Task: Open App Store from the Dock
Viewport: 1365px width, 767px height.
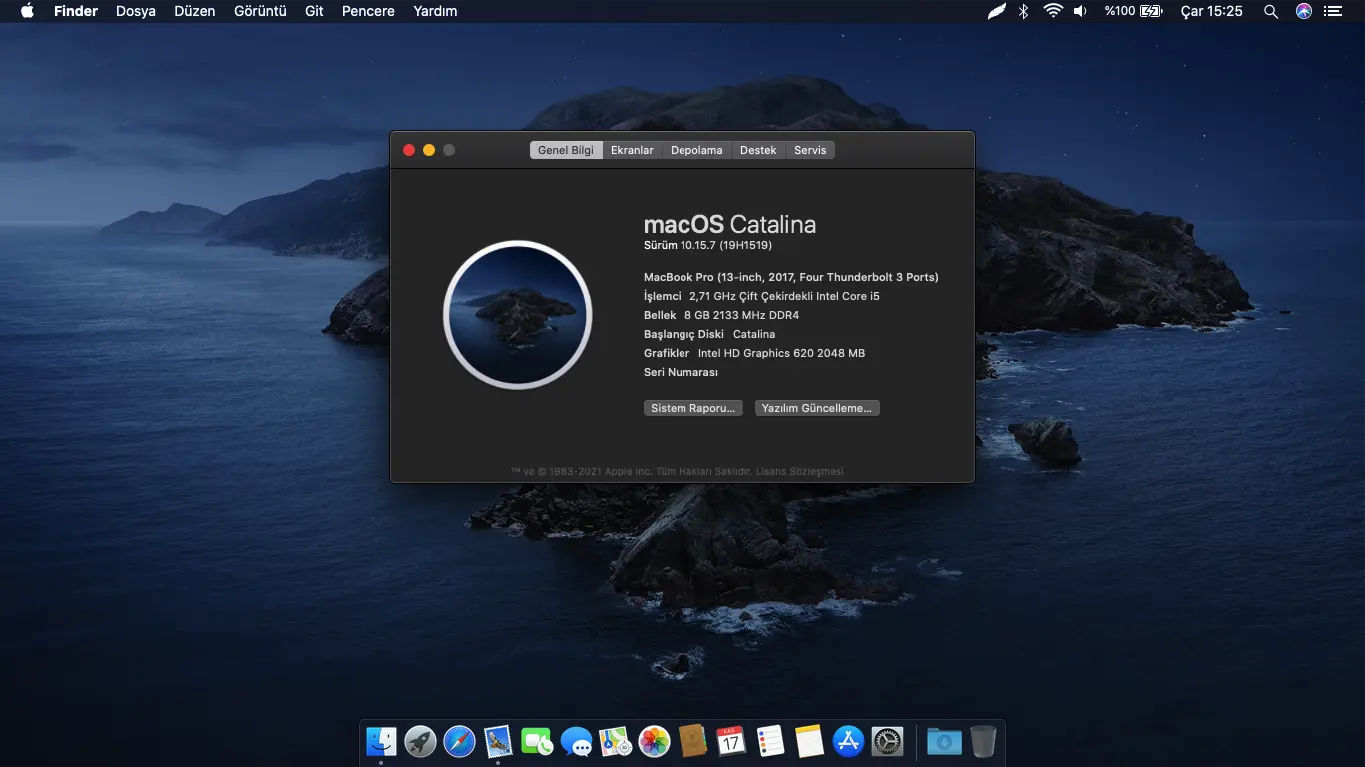Action: pyautogui.click(x=848, y=741)
